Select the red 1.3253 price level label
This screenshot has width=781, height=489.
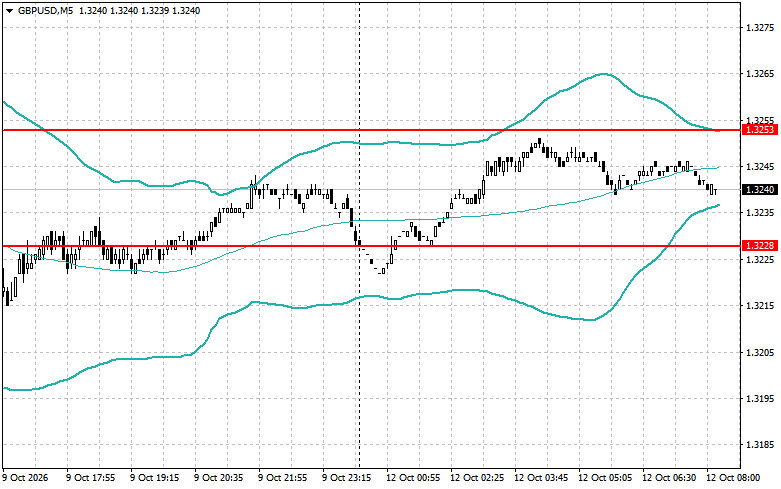[760, 130]
